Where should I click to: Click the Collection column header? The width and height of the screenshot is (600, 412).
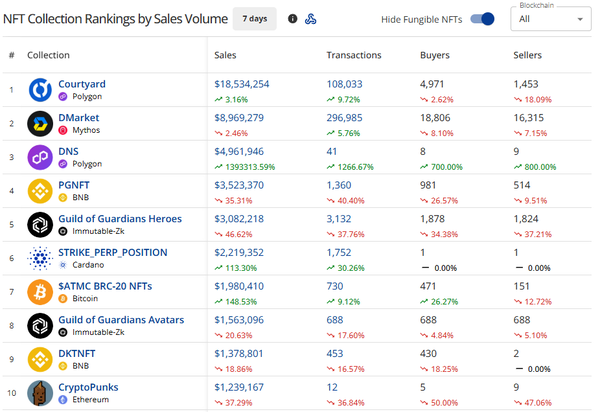tap(48, 55)
